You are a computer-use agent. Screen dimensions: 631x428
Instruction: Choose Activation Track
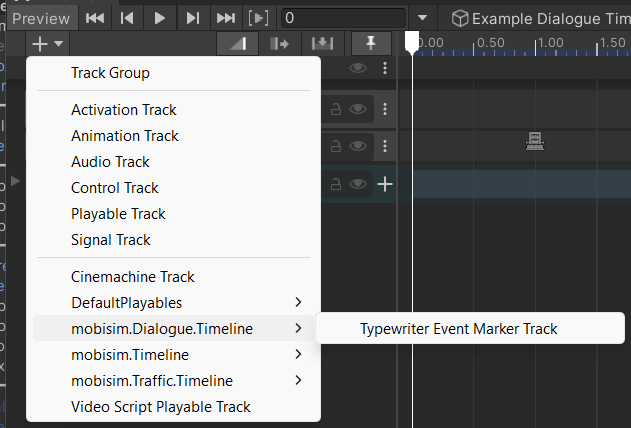click(x=173, y=110)
